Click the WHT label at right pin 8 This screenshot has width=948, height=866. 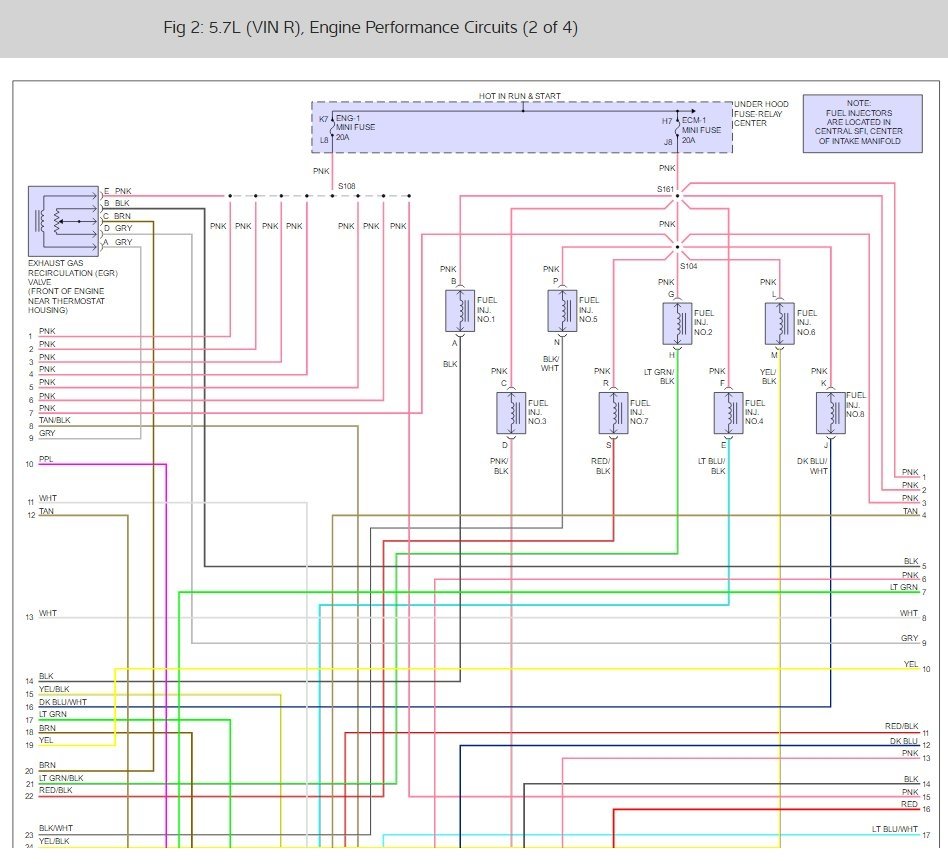[x=909, y=613]
